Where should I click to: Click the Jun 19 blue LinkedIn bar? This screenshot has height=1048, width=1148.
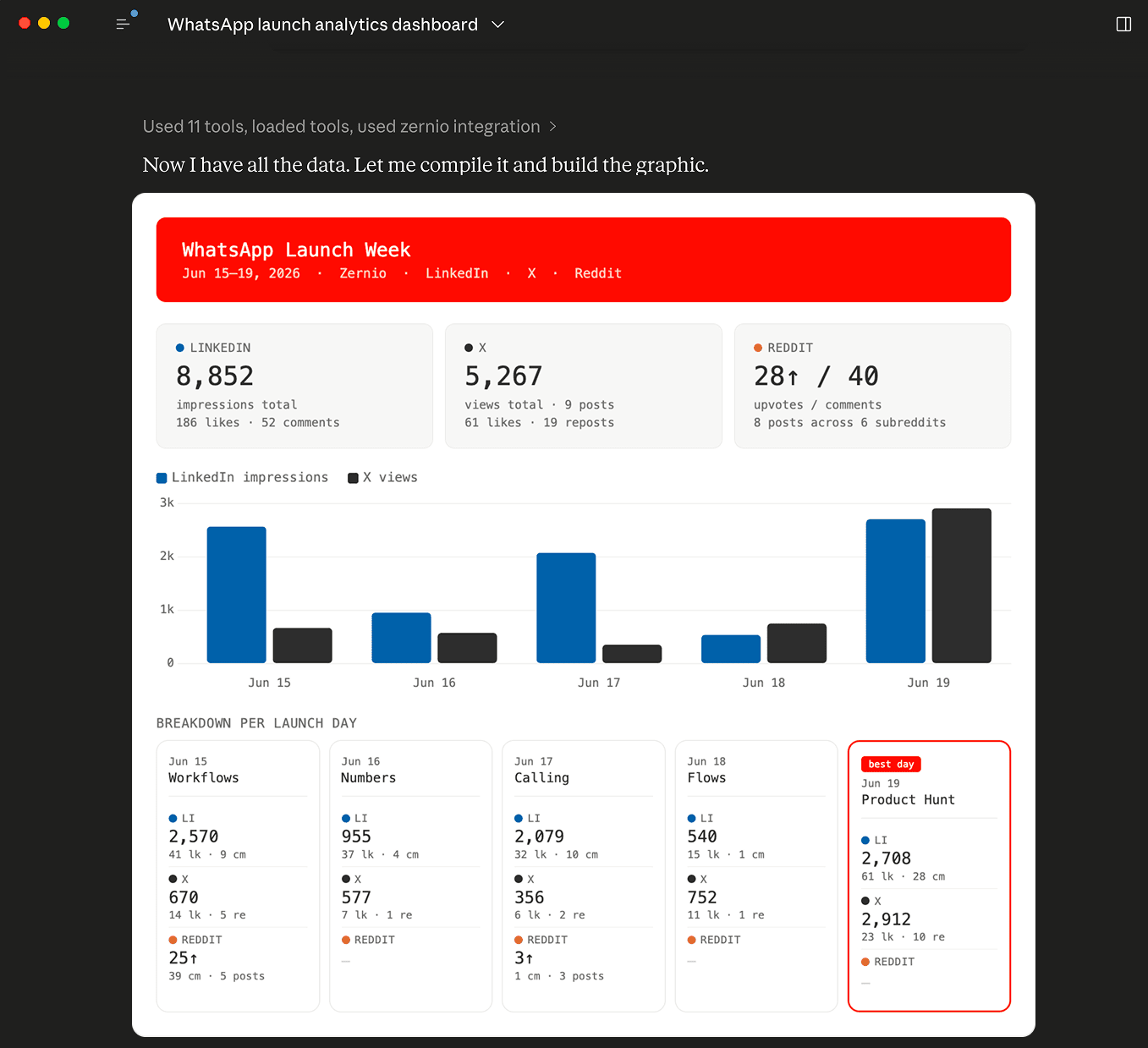(896, 591)
